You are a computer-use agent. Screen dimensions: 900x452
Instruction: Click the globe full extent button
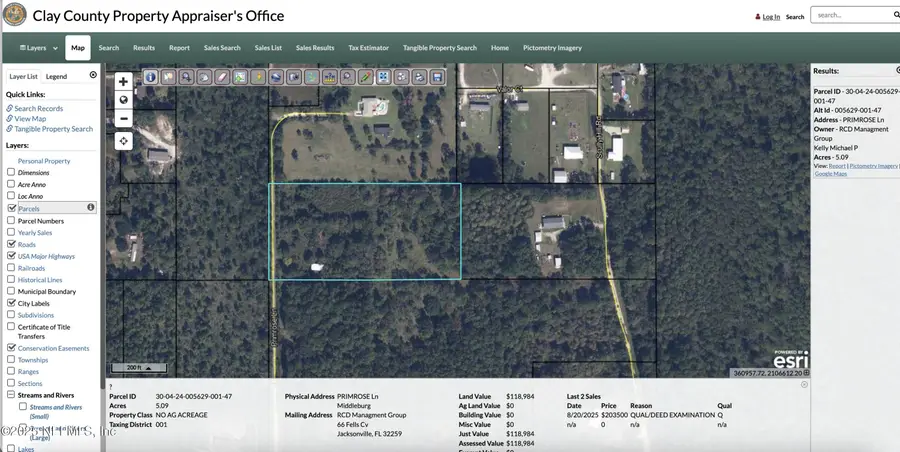click(123, 100)
